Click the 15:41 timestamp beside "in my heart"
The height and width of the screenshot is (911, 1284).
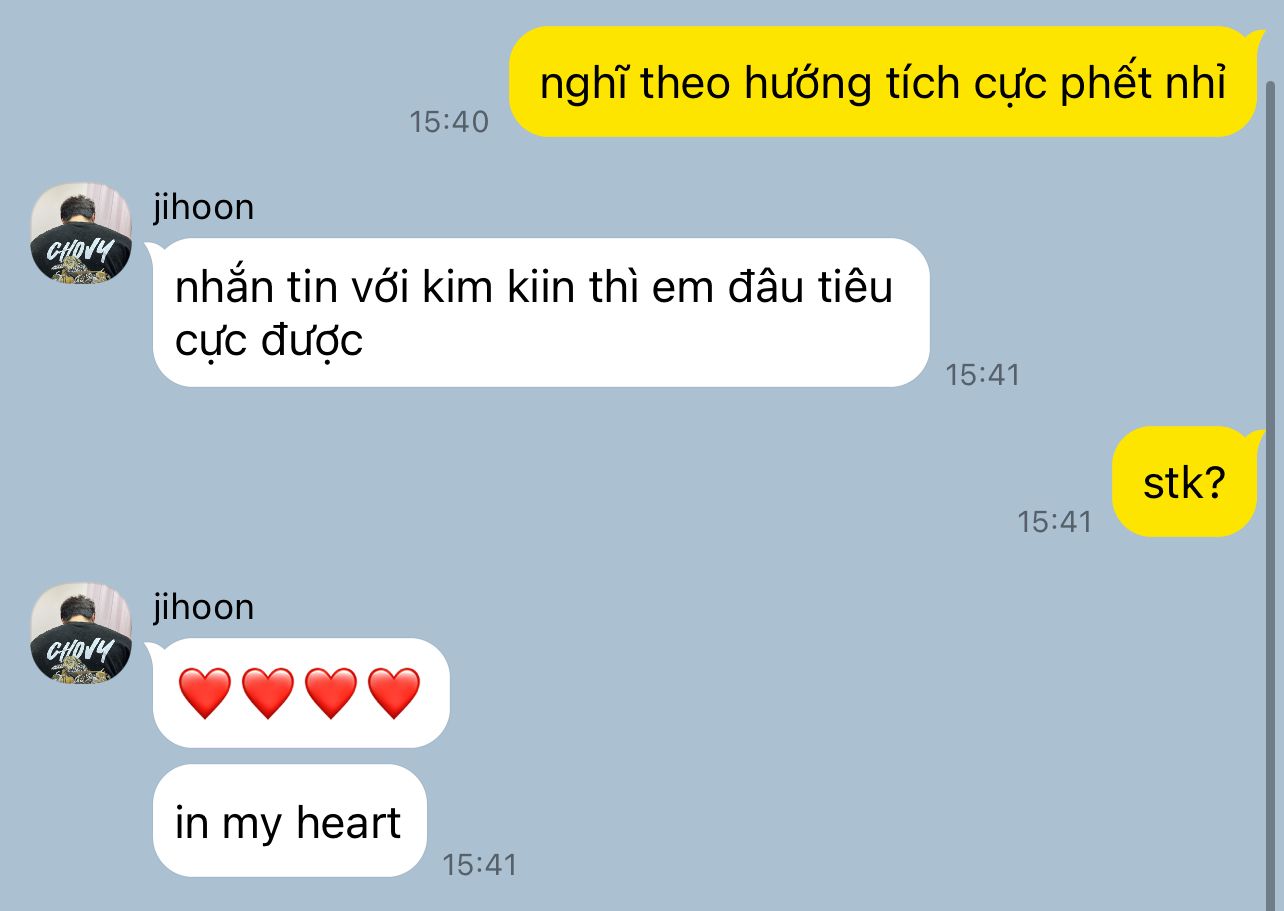[x=480, y=864]
